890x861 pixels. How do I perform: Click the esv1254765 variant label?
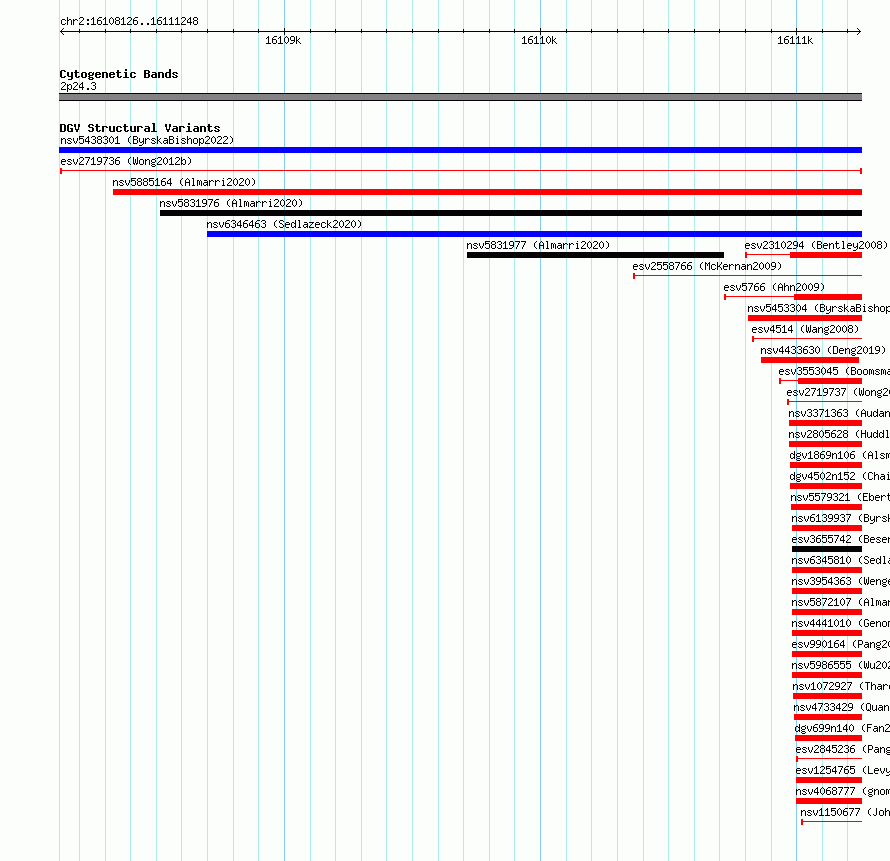843,770
